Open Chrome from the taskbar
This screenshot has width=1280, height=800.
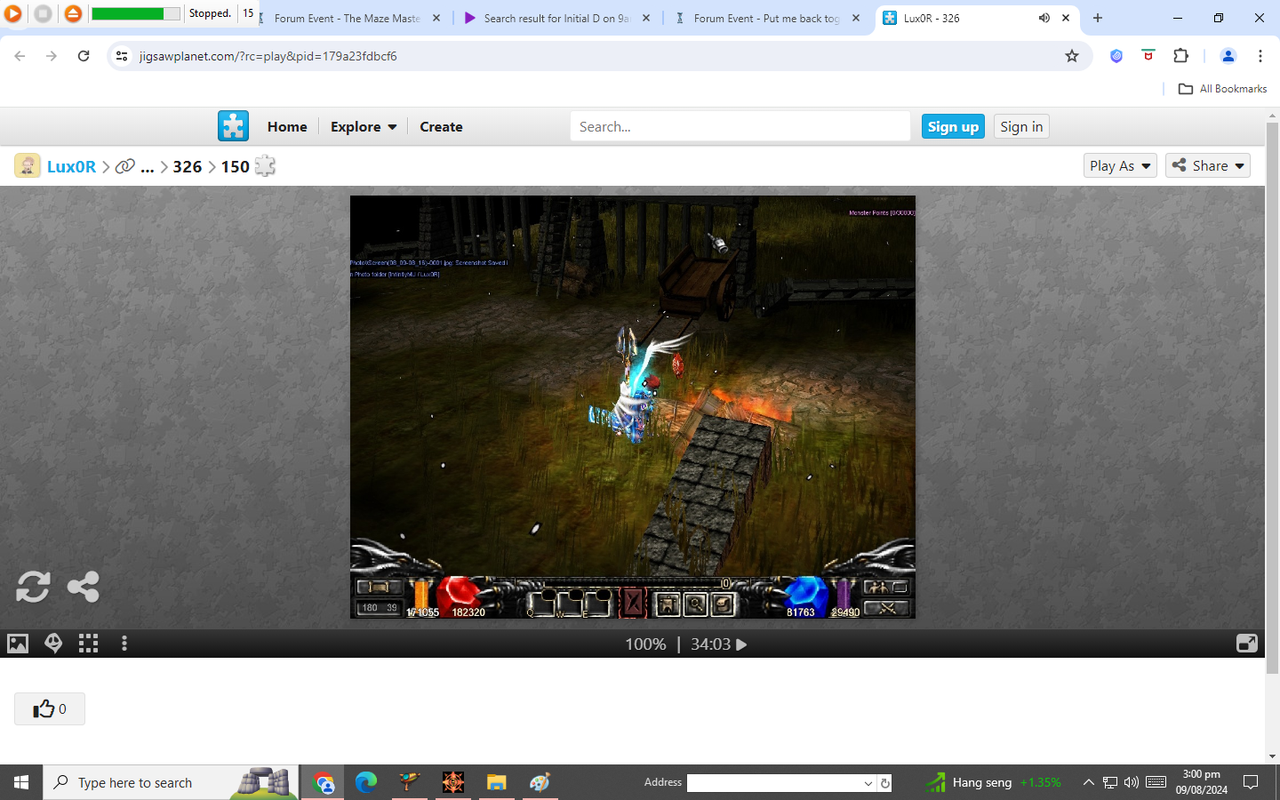[x=324, y=782]
